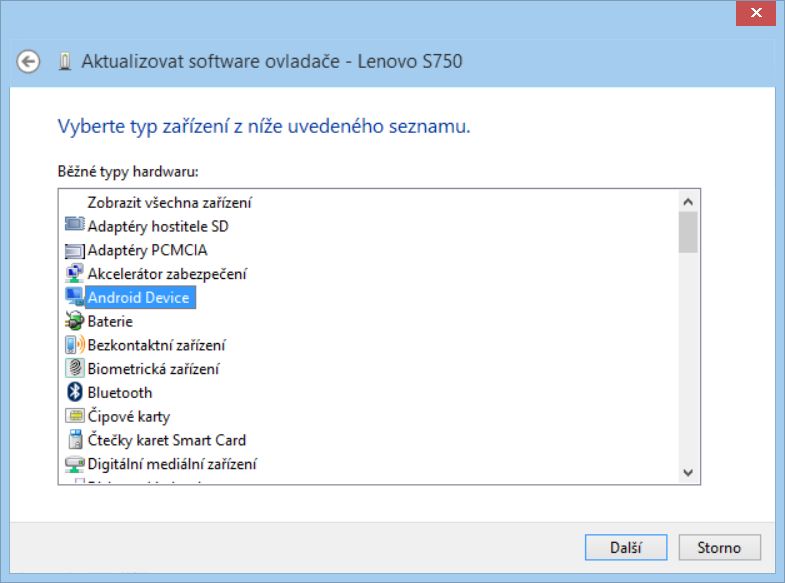Pick 'Čtečky karet Smart Card' entry

167,440
